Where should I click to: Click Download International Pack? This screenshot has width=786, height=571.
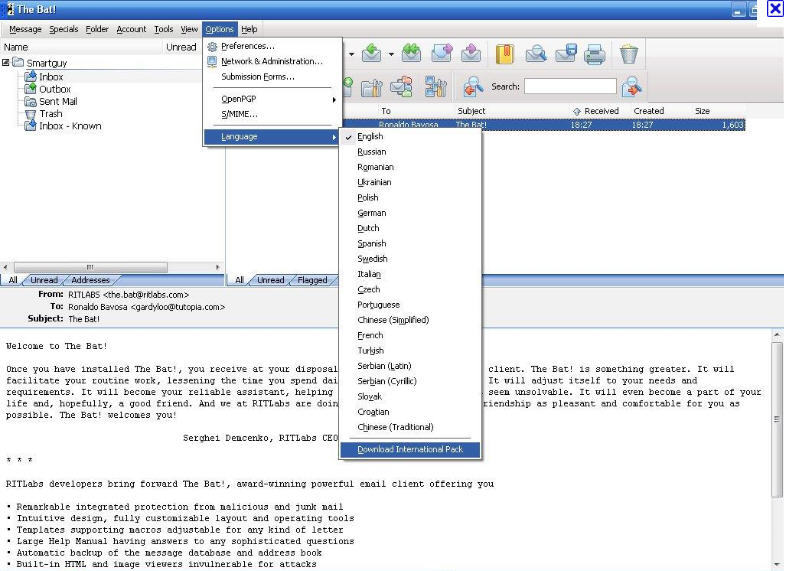(x=410, y=450)
